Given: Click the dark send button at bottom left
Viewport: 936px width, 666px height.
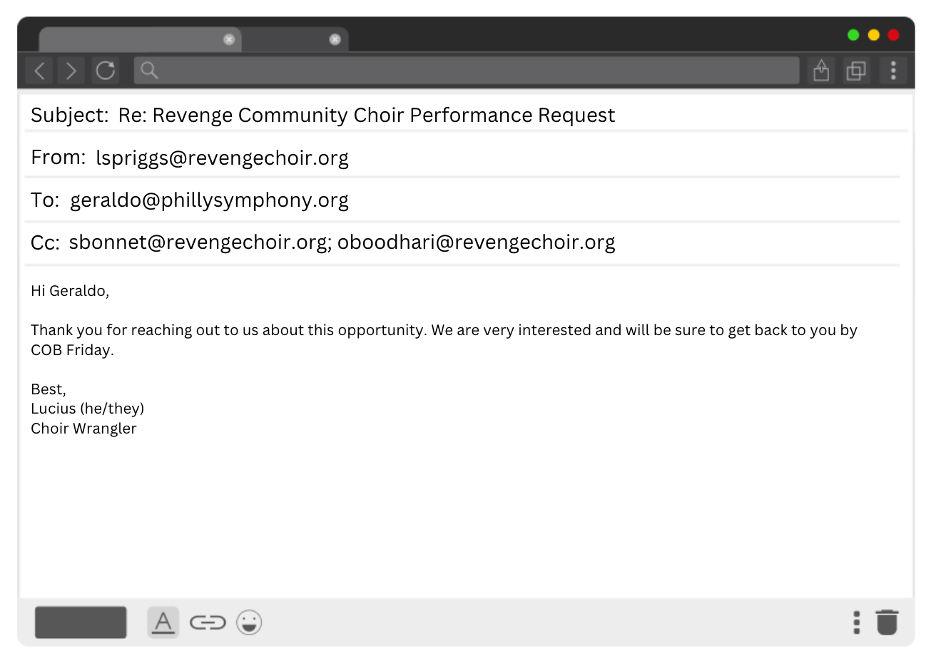Looking at the screenshot, I should [x=81, y=622].
